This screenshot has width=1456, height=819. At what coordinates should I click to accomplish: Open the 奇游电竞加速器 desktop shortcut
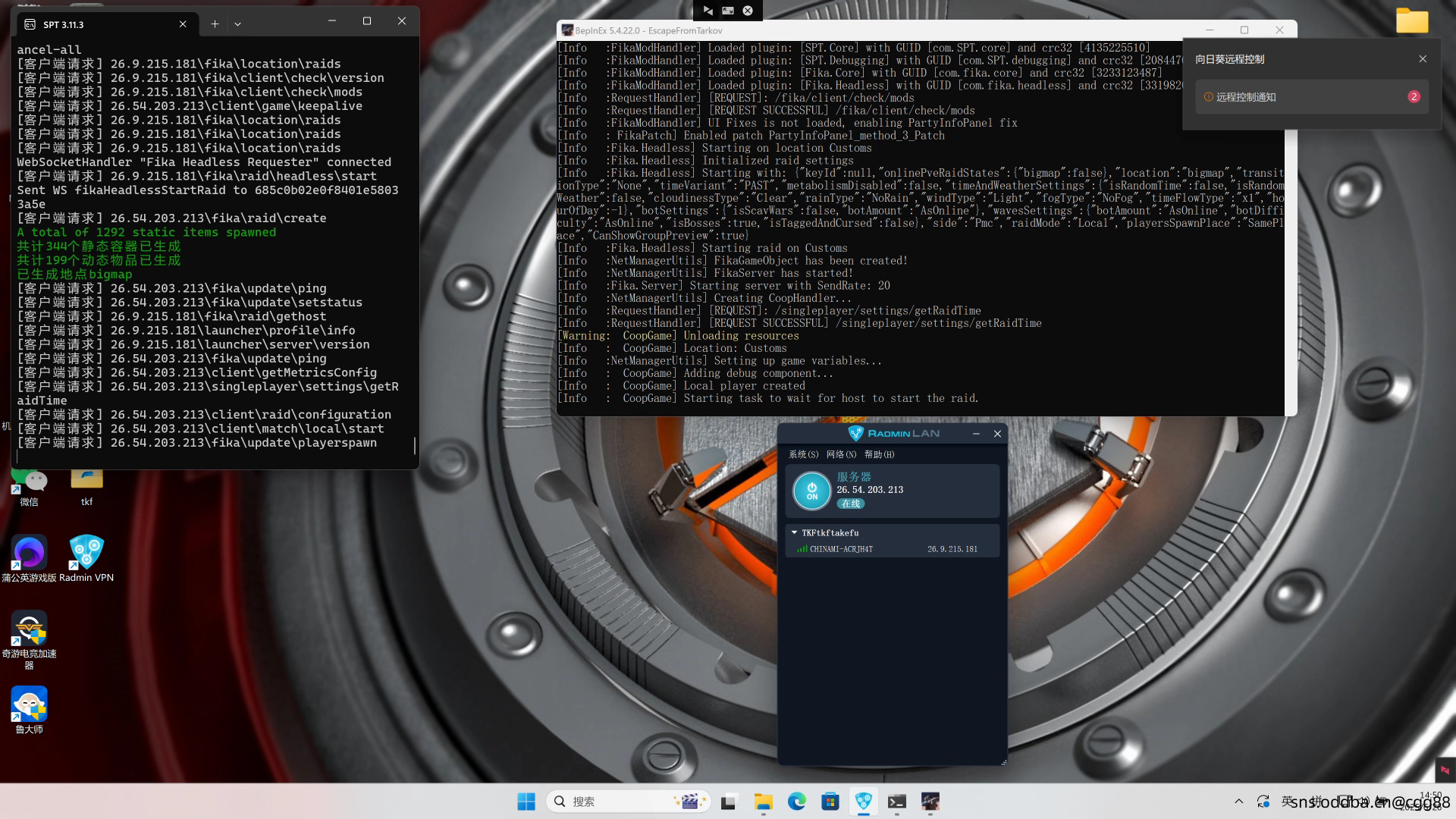[x=29, y=640]
